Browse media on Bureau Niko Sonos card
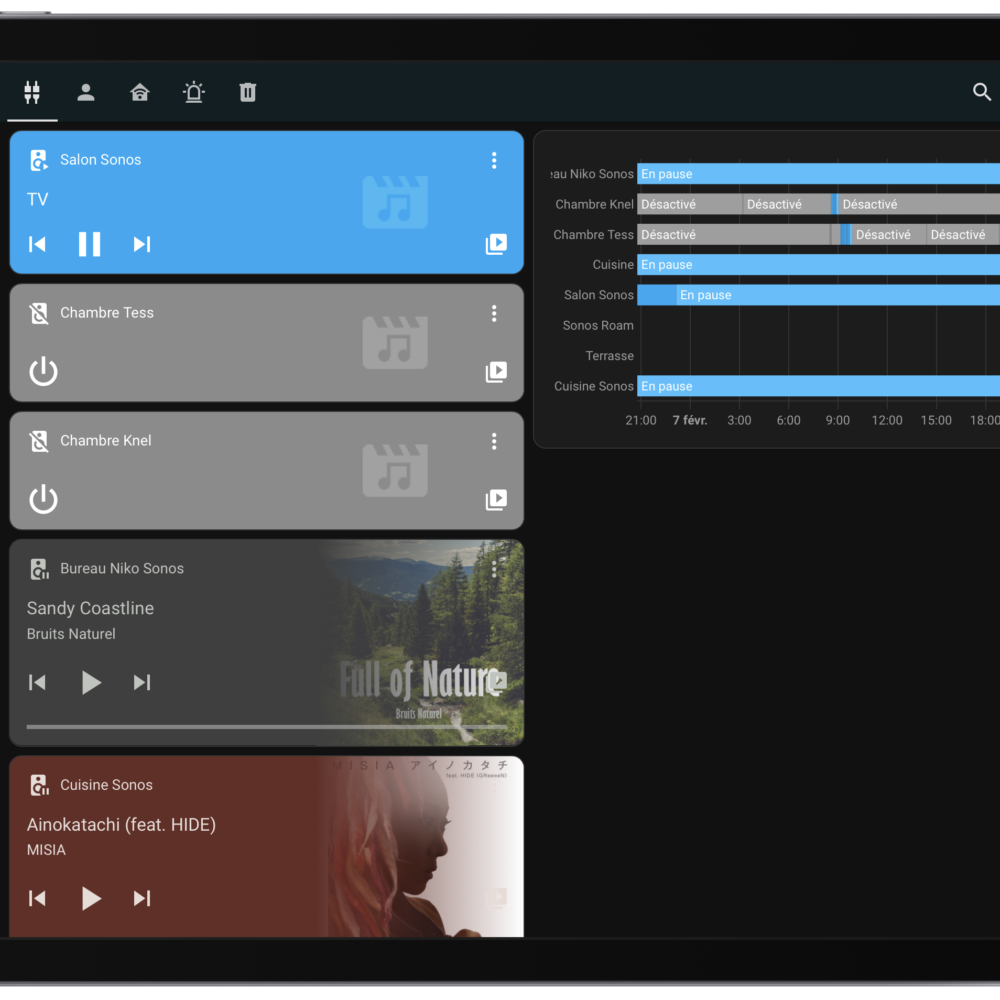Screen dimensions: 1000x1000 (496, 682)
